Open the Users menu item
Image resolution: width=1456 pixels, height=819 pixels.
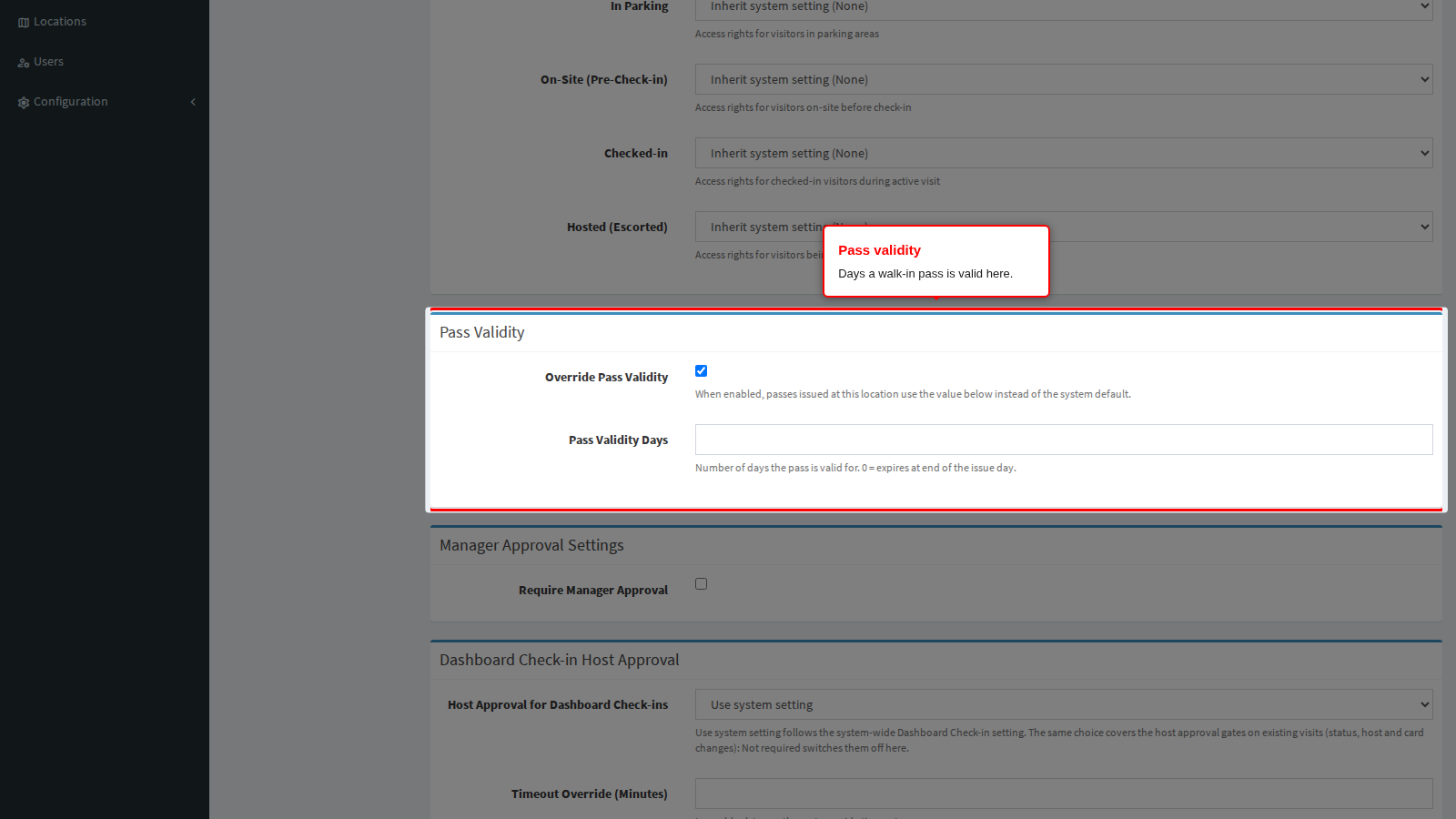105,62
